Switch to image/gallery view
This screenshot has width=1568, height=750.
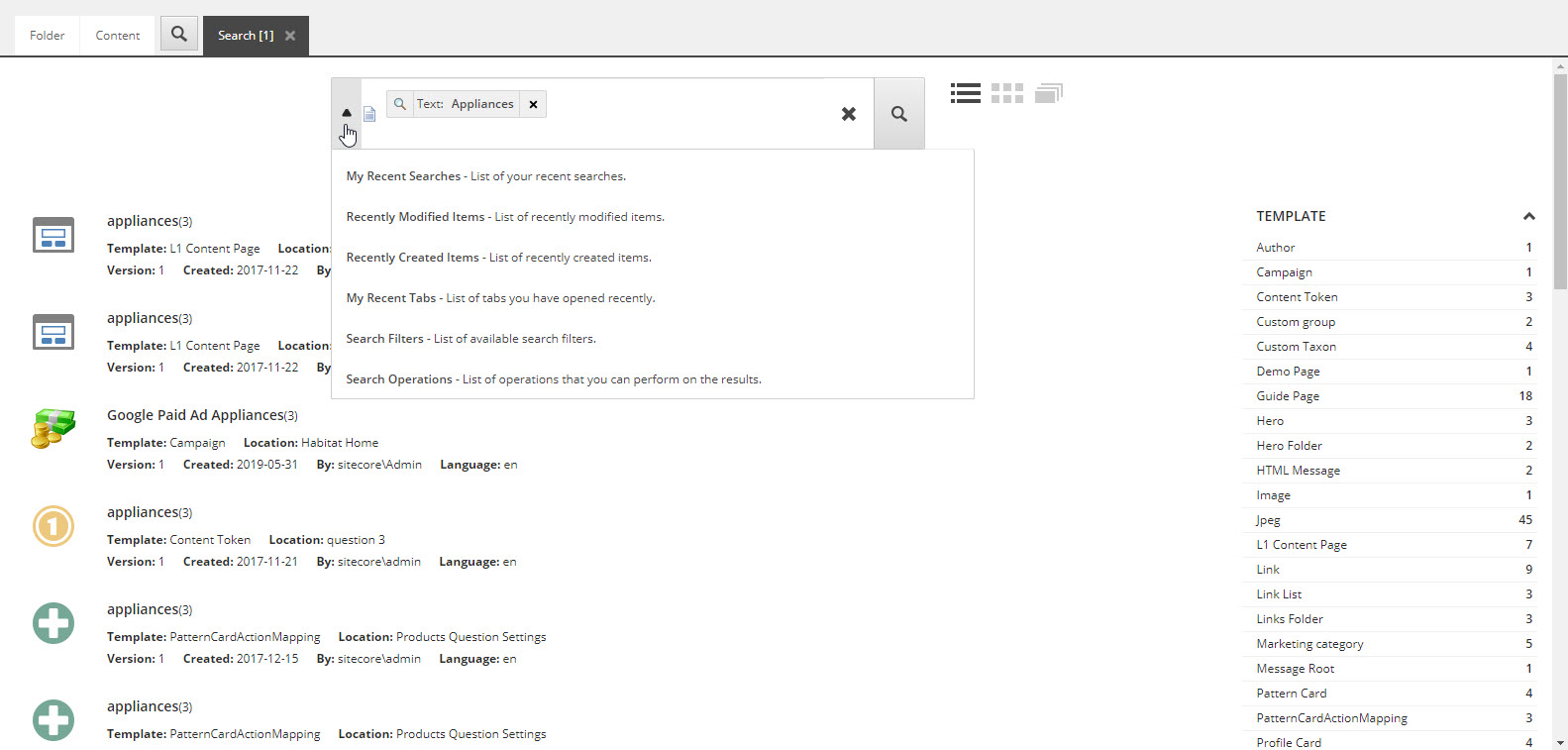[1049, 93]
